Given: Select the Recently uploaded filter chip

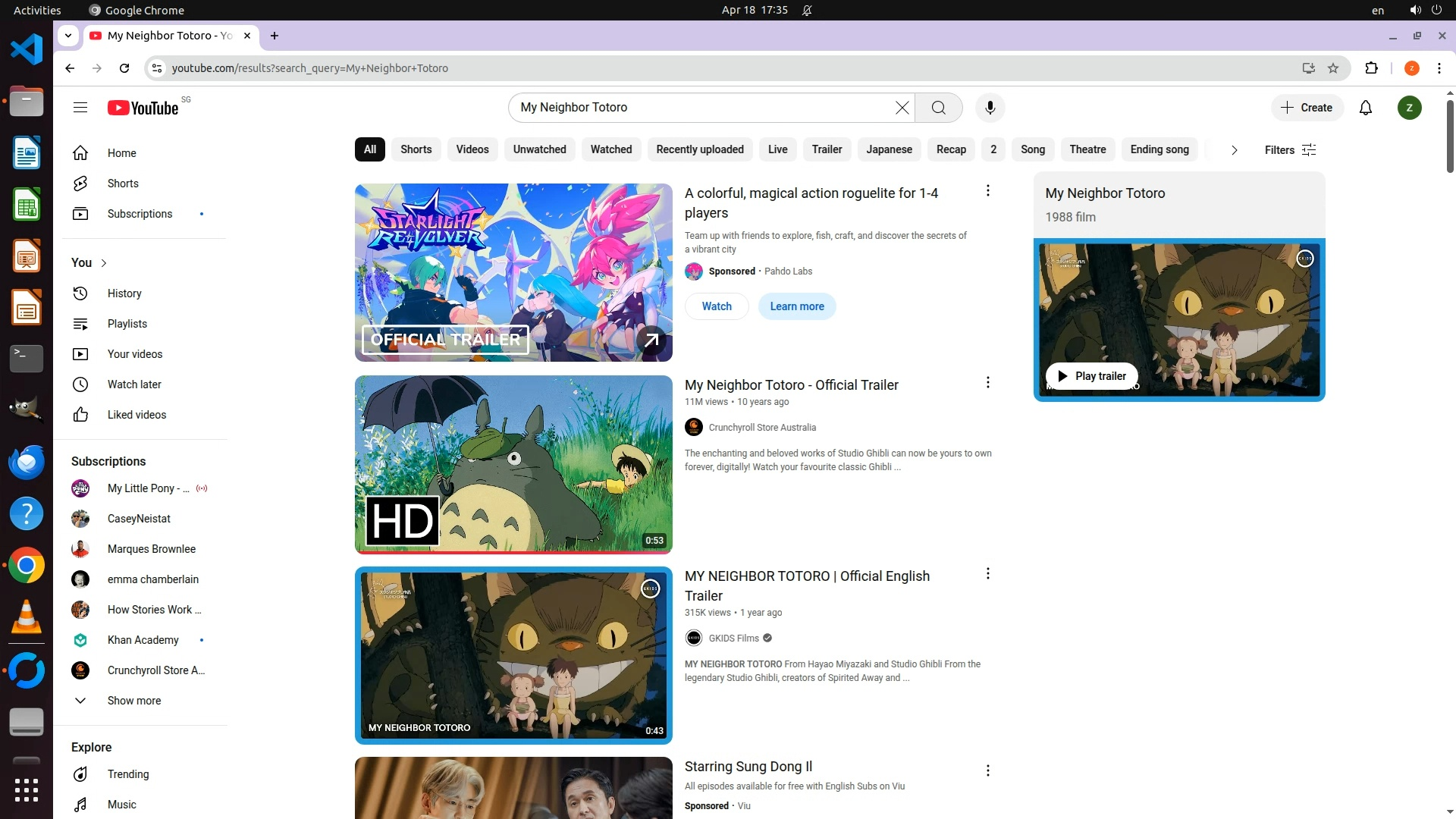Looking at the screenshot, I should coord(699,149).
